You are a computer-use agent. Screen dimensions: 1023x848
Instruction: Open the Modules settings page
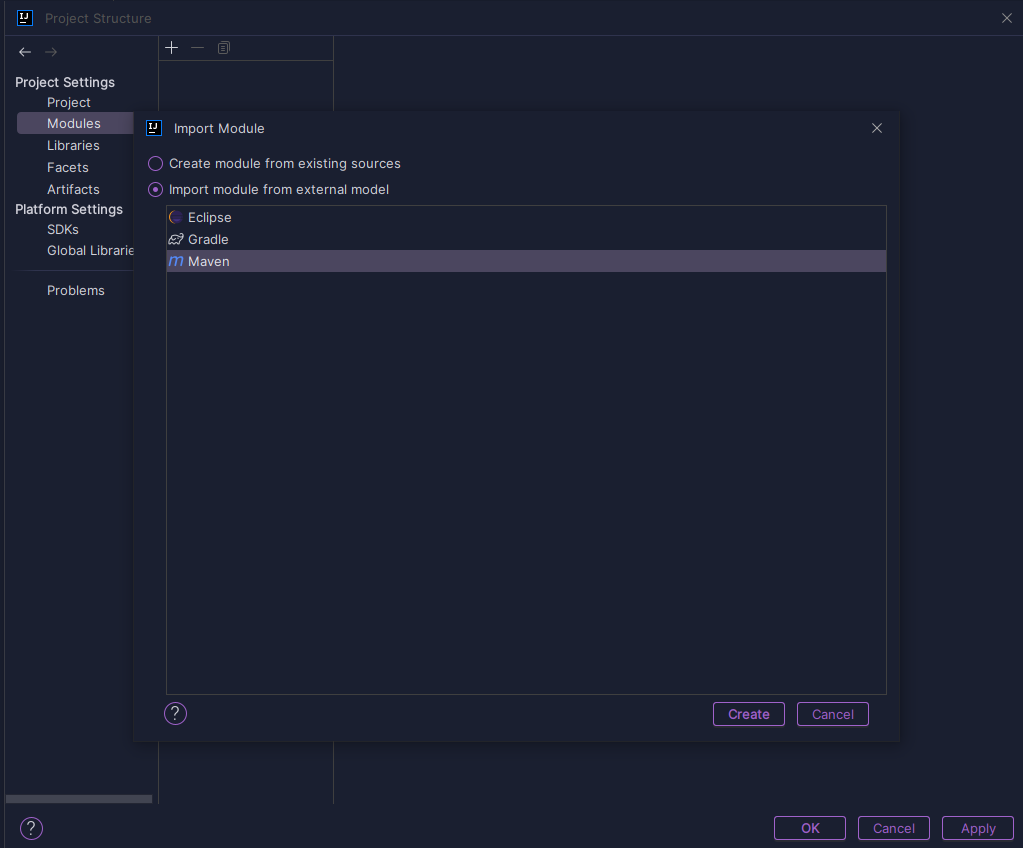coord(75,123)
